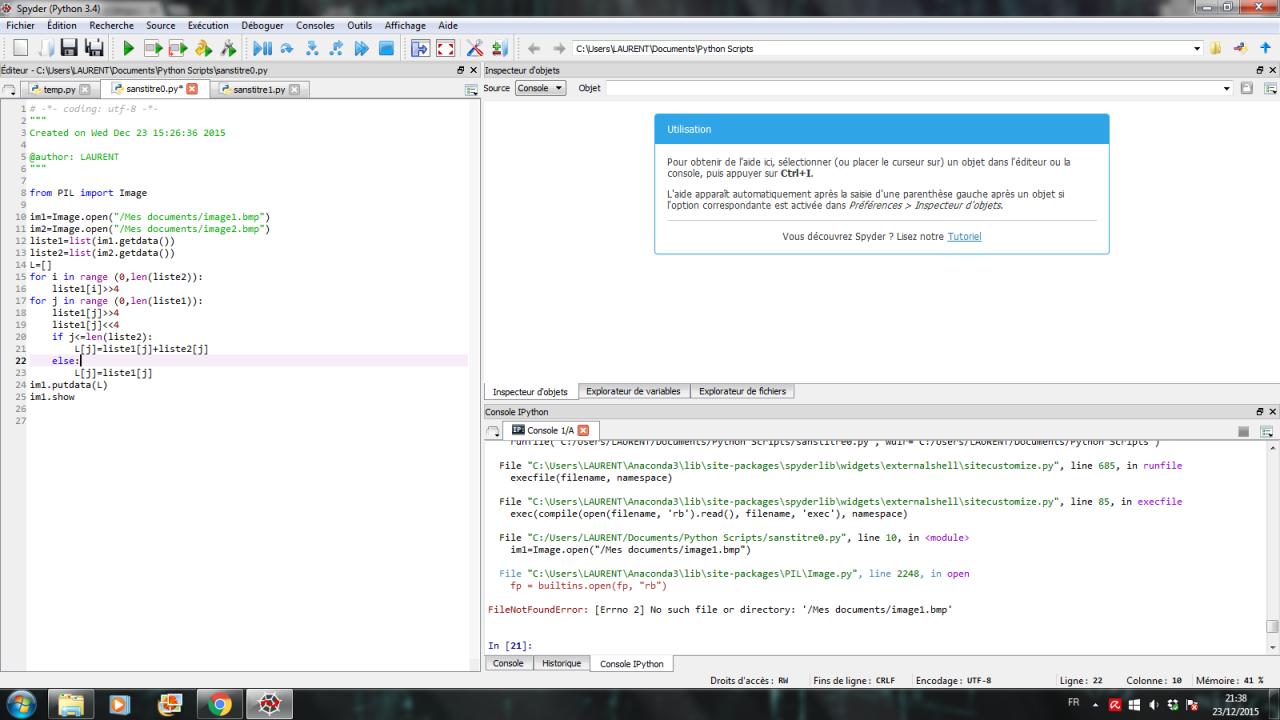Close the temp.py tab

click(85, 90)
